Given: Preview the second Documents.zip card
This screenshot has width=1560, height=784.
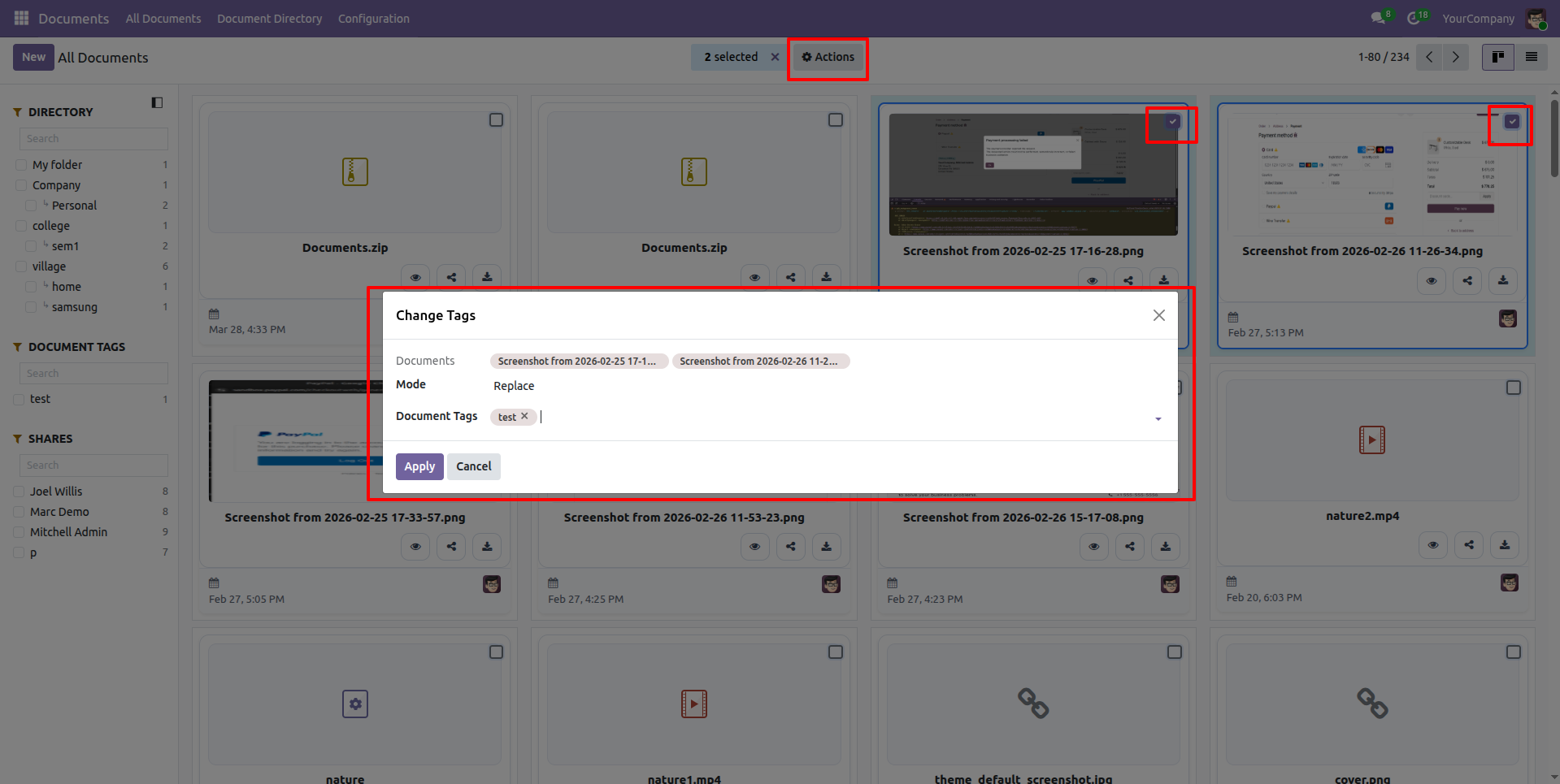Looking at the screenshot, I should click(x=754, y=277).
